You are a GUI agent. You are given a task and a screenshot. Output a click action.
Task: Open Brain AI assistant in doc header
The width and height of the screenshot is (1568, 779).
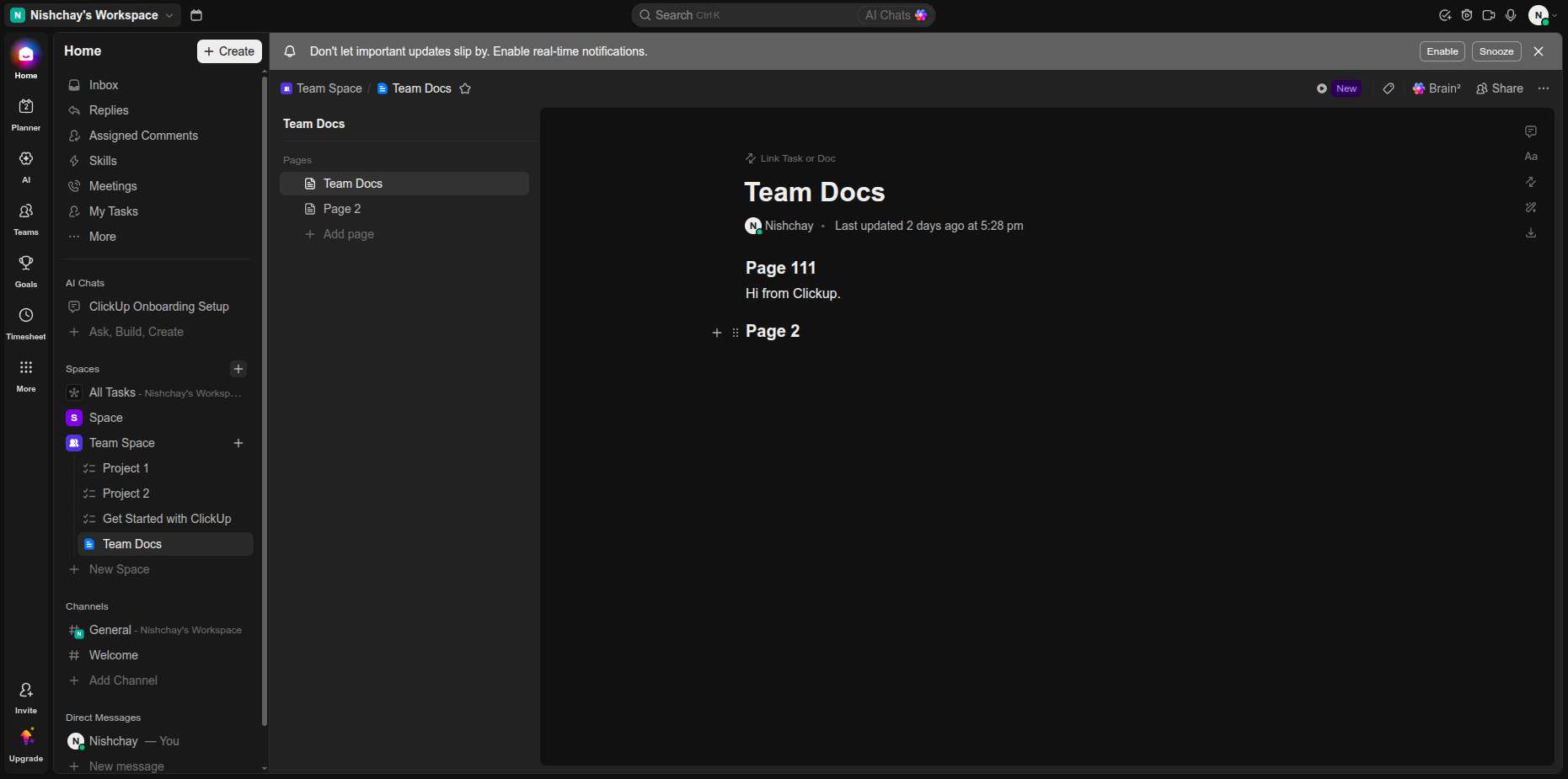[x=1437, y=88]
